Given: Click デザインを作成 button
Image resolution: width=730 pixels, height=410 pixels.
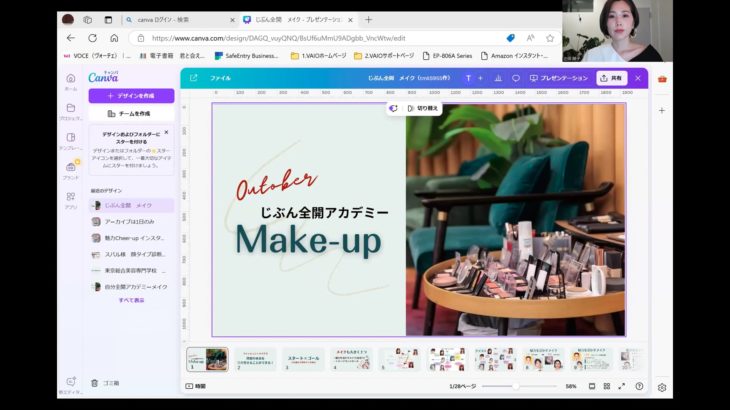Looking at the screenshot, I should 131,96.
